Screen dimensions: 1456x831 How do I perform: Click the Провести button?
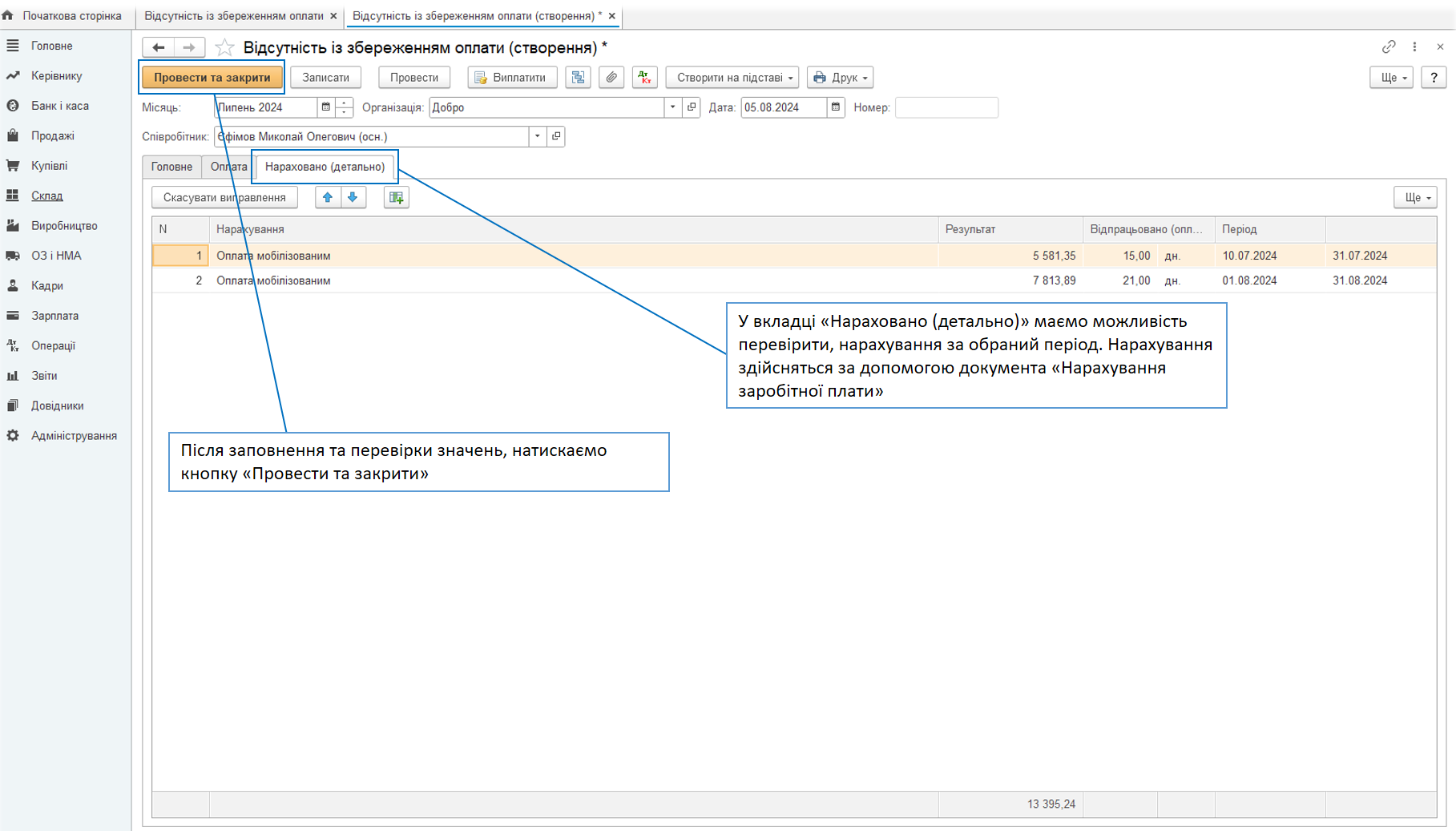[x=414, y=78]
